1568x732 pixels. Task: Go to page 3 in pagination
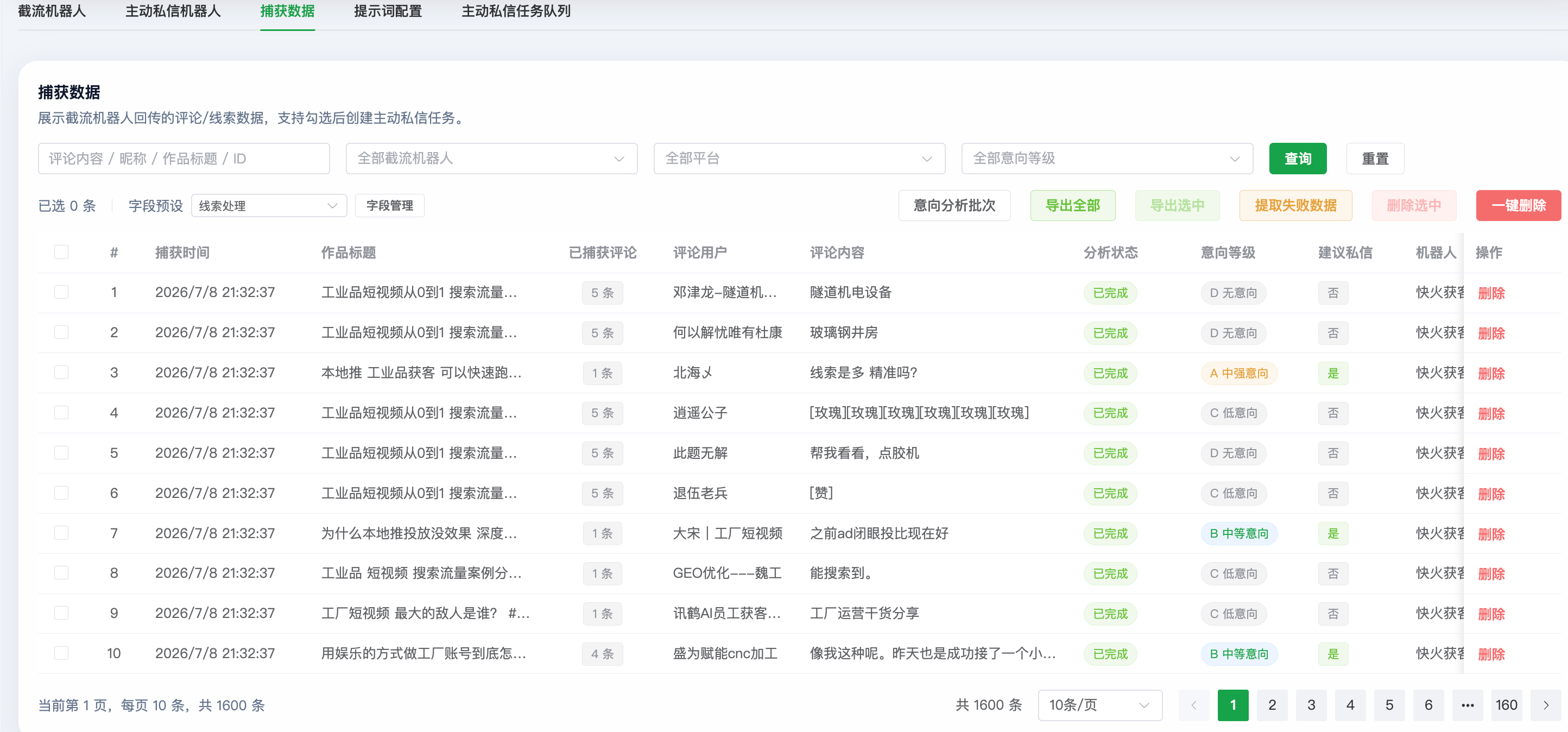pyautogui.click(x=1311, y=705)
